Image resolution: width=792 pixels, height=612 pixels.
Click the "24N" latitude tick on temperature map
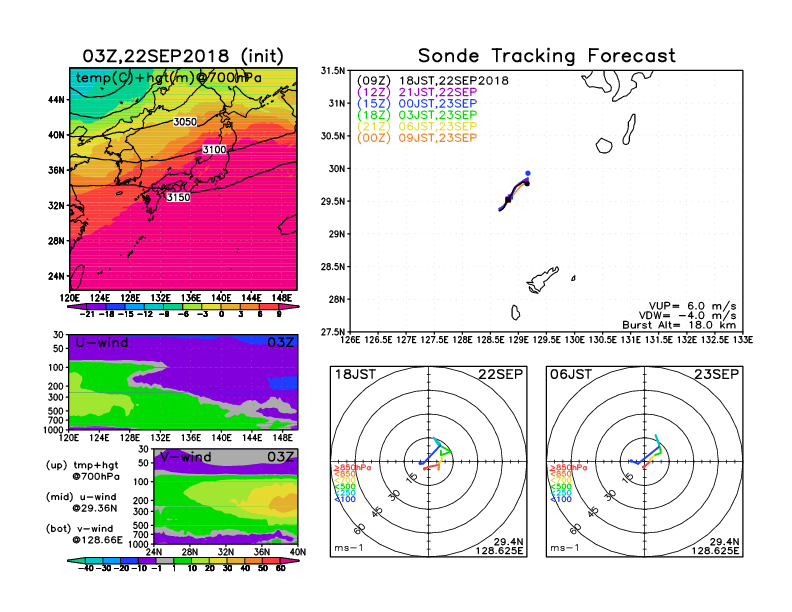(57, 276)
